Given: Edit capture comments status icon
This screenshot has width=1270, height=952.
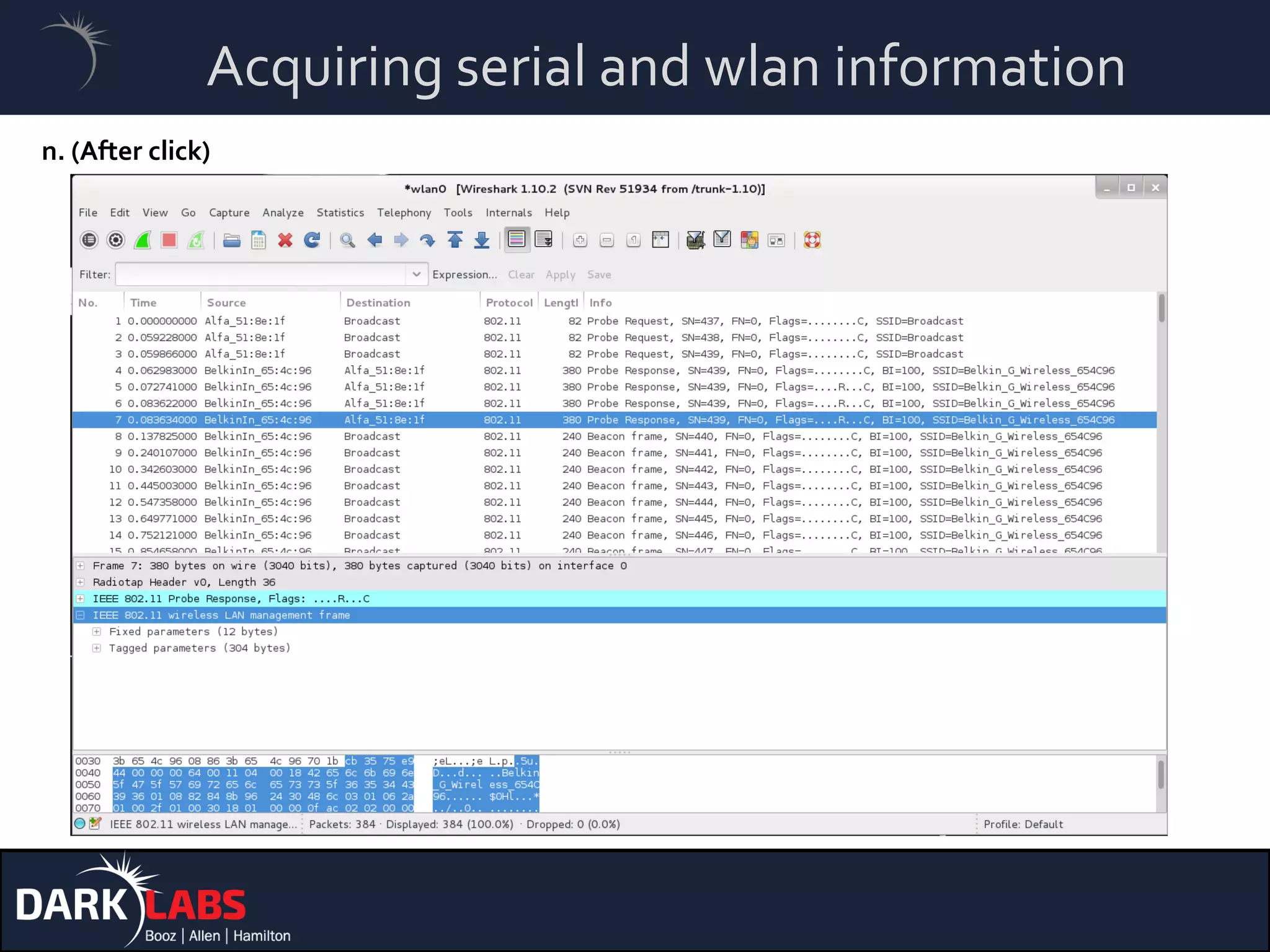Looking at the screenshot, I should [x=95, y=824].
